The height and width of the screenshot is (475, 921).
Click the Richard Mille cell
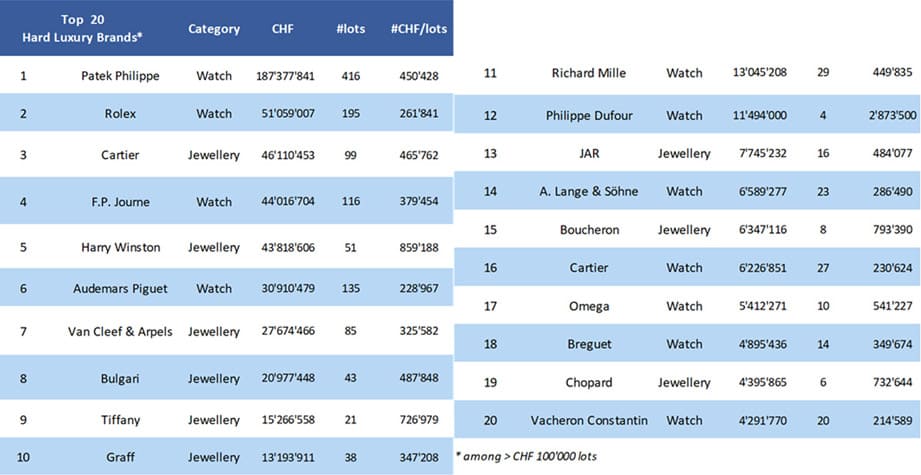pyautogui.click(x=589, y=73)
